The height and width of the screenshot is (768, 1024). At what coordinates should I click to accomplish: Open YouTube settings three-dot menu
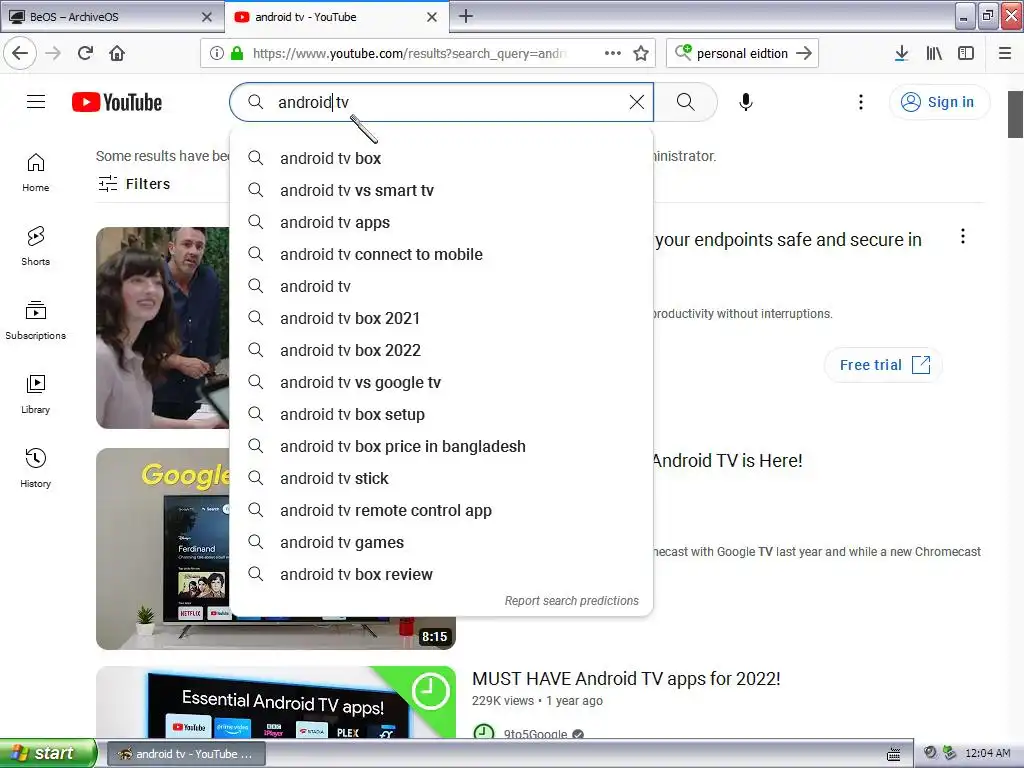[x=861, y=102]
